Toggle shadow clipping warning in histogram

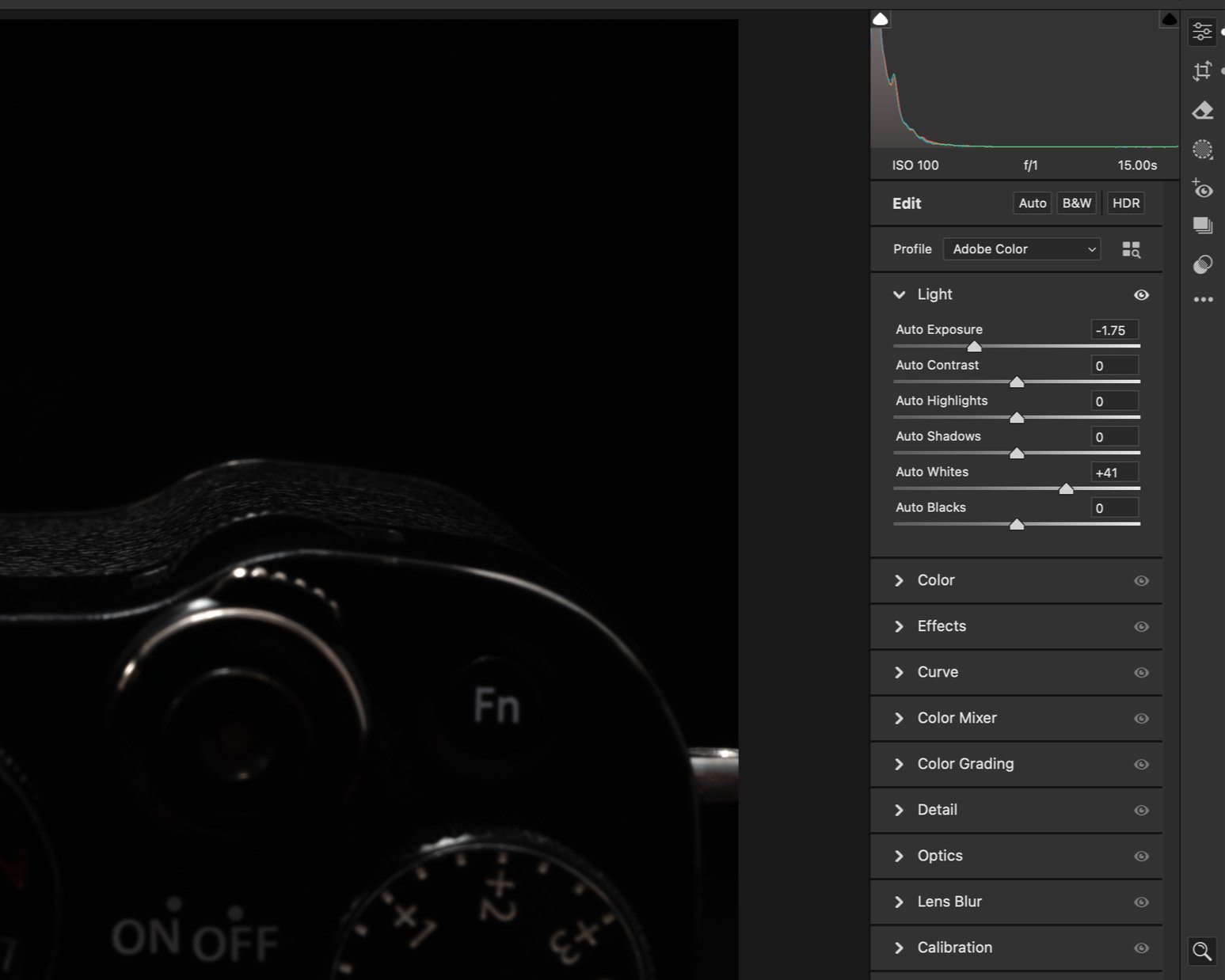point(880,19)
